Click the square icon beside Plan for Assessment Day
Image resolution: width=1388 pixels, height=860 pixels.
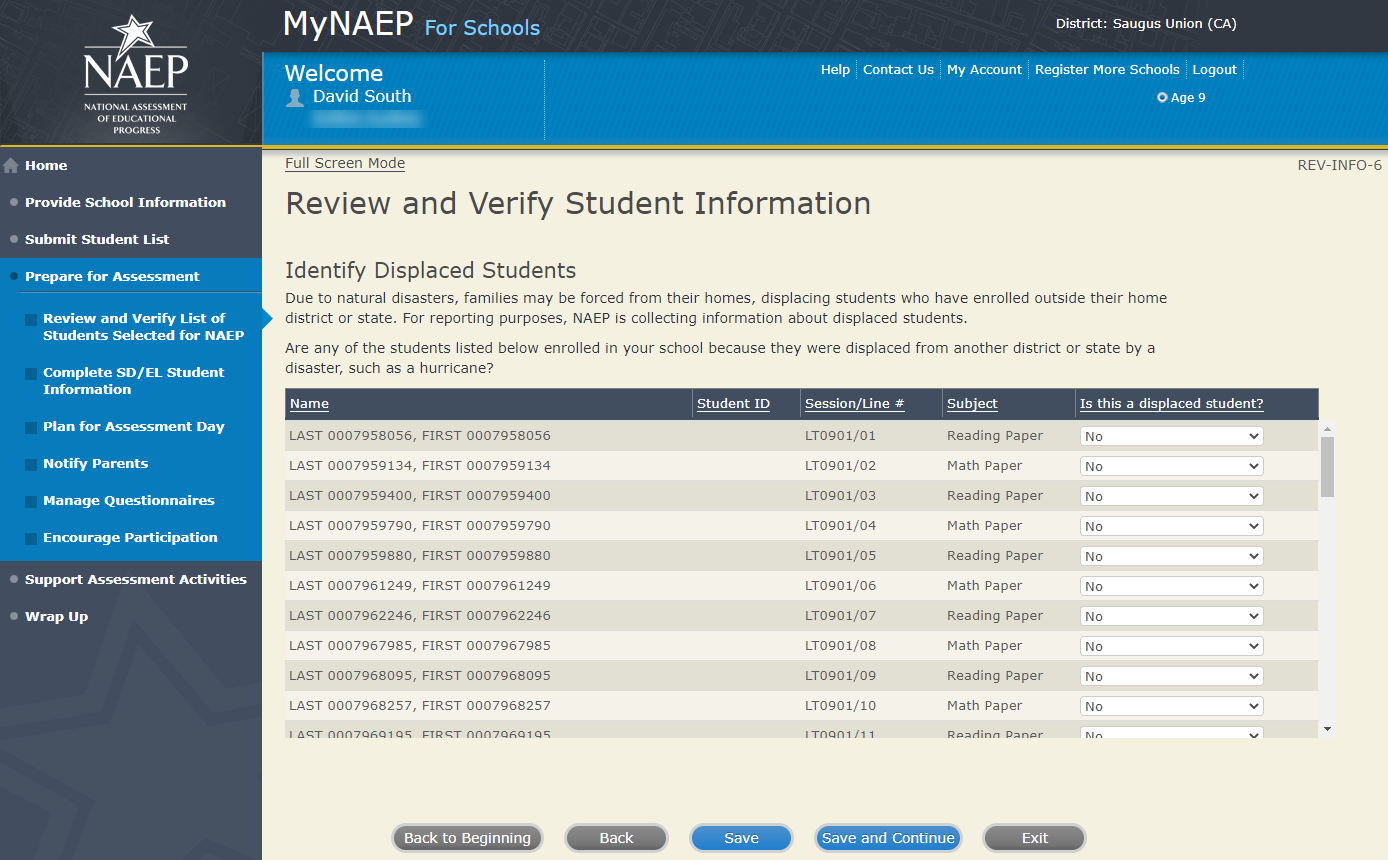click(31, 427)
